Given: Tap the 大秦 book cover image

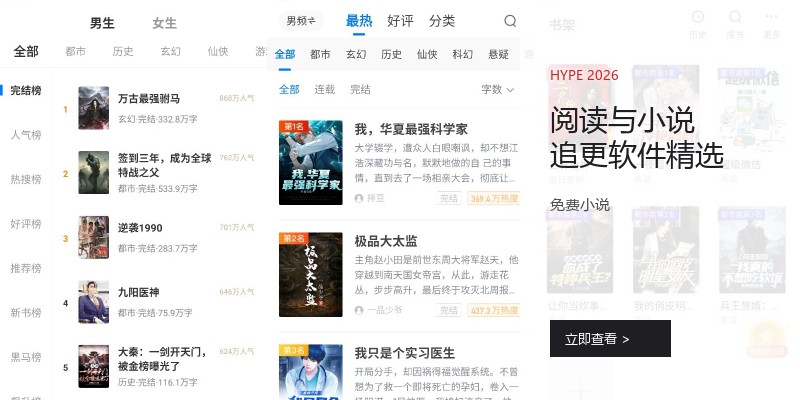Looking at the screenshot, I should coord(93,366).
